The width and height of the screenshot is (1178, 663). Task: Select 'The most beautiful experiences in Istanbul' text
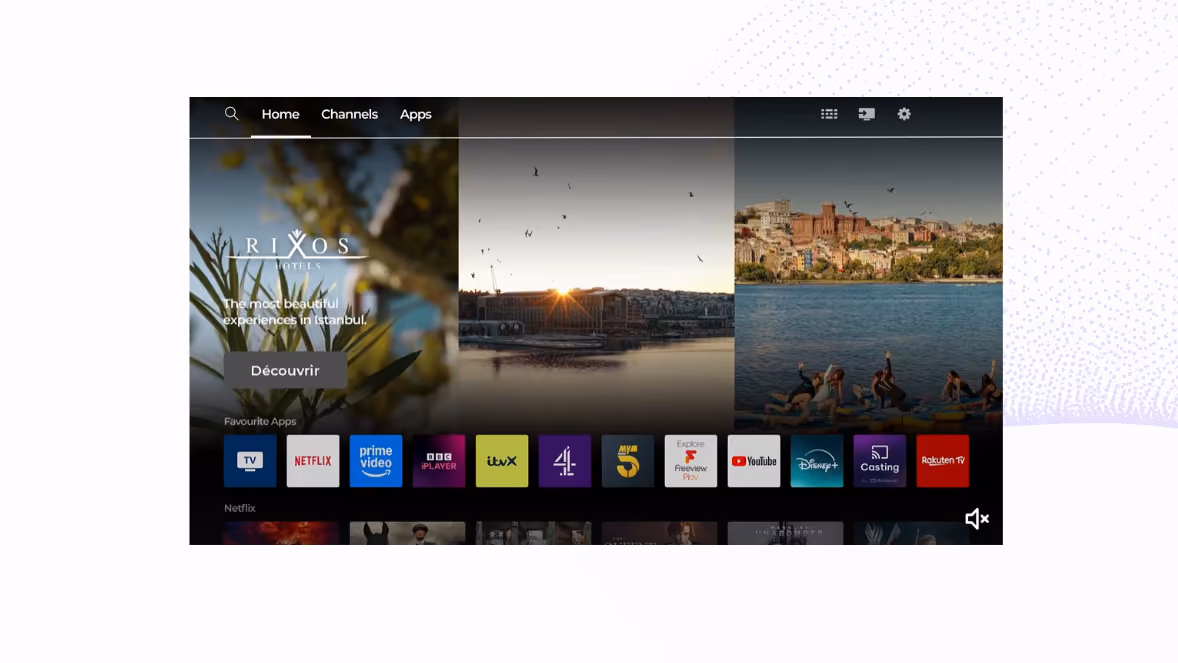point(295,312)
